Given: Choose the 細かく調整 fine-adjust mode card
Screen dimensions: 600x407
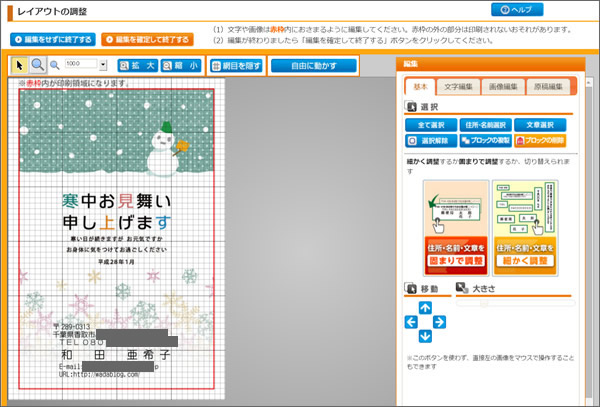Looking at the screenshot, I should pos(525,228).
